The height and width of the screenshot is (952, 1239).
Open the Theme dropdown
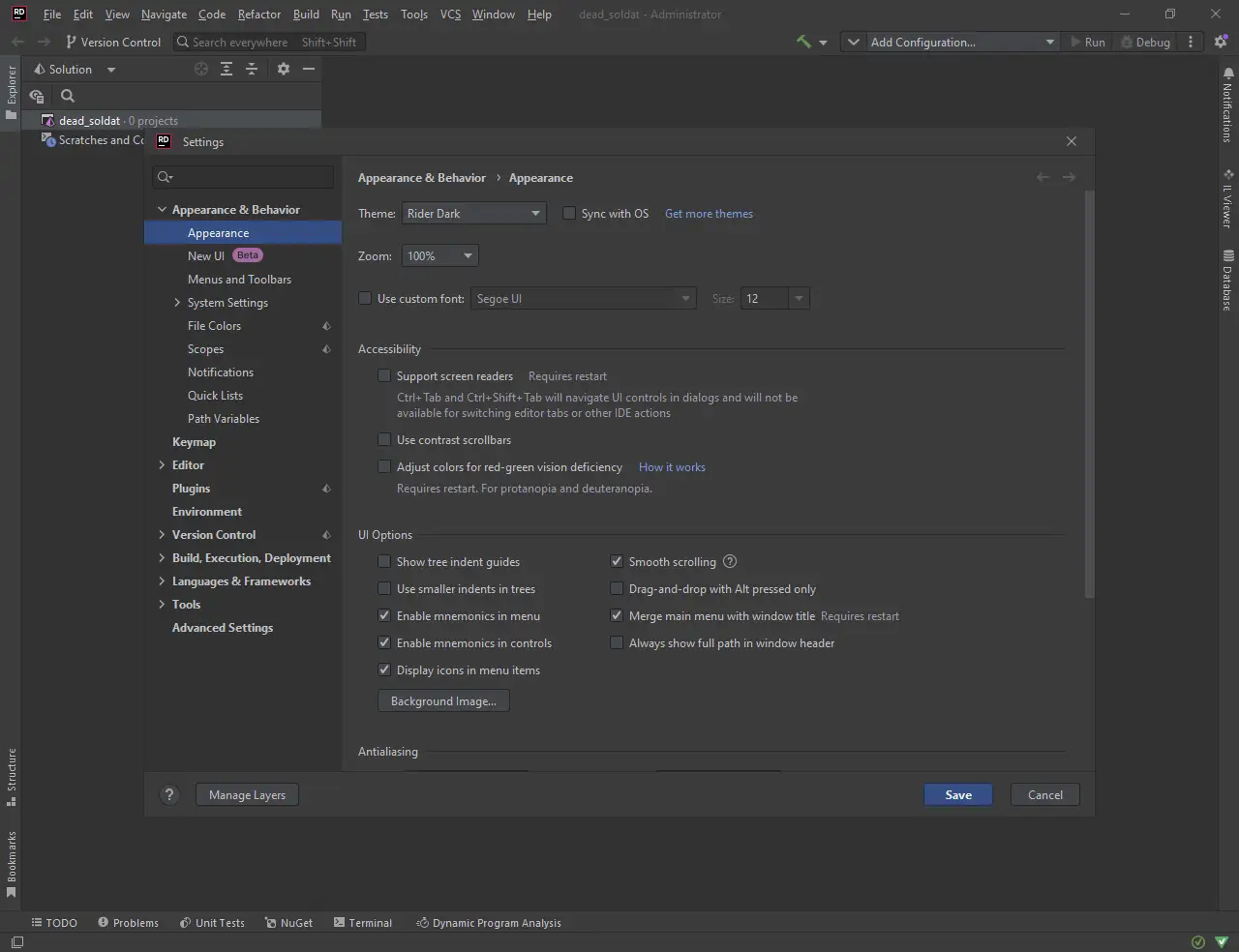point(473,214)
